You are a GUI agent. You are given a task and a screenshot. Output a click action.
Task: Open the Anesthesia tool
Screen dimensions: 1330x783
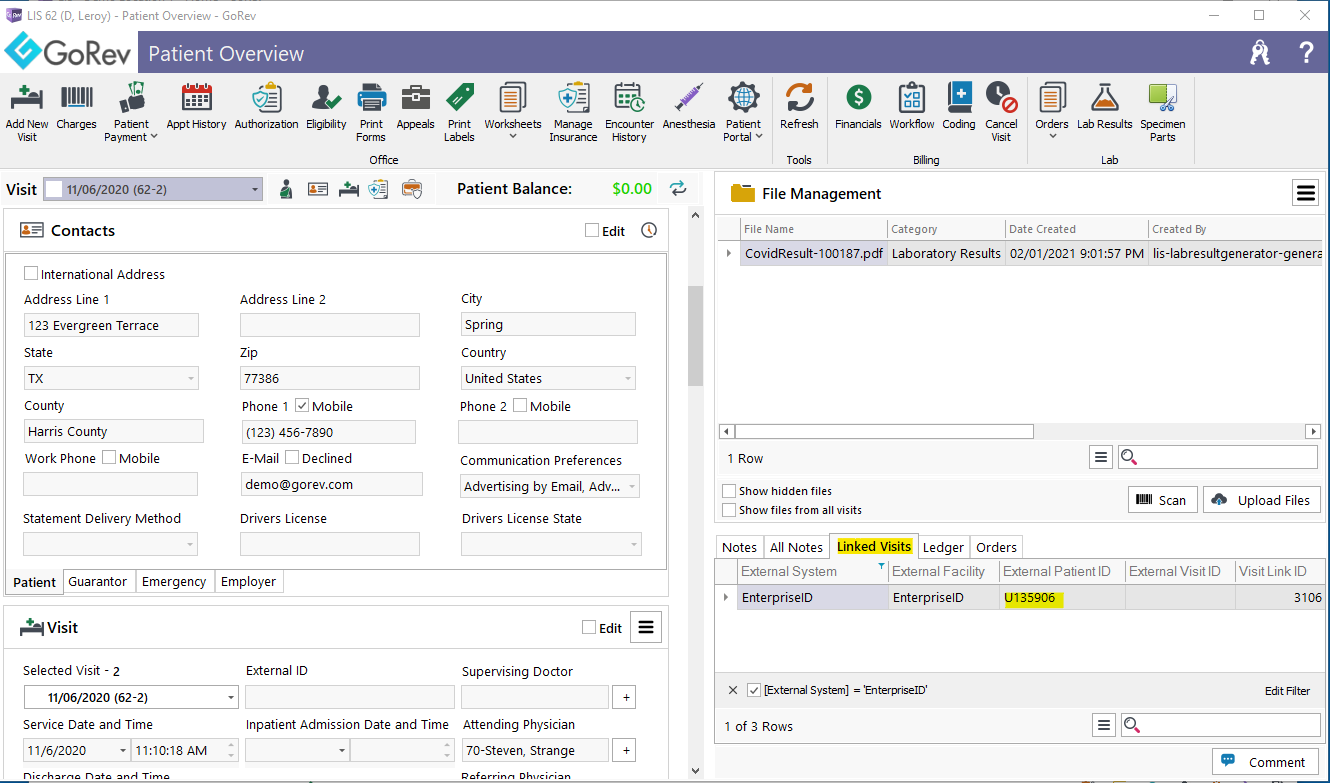(x=689, y=107)
